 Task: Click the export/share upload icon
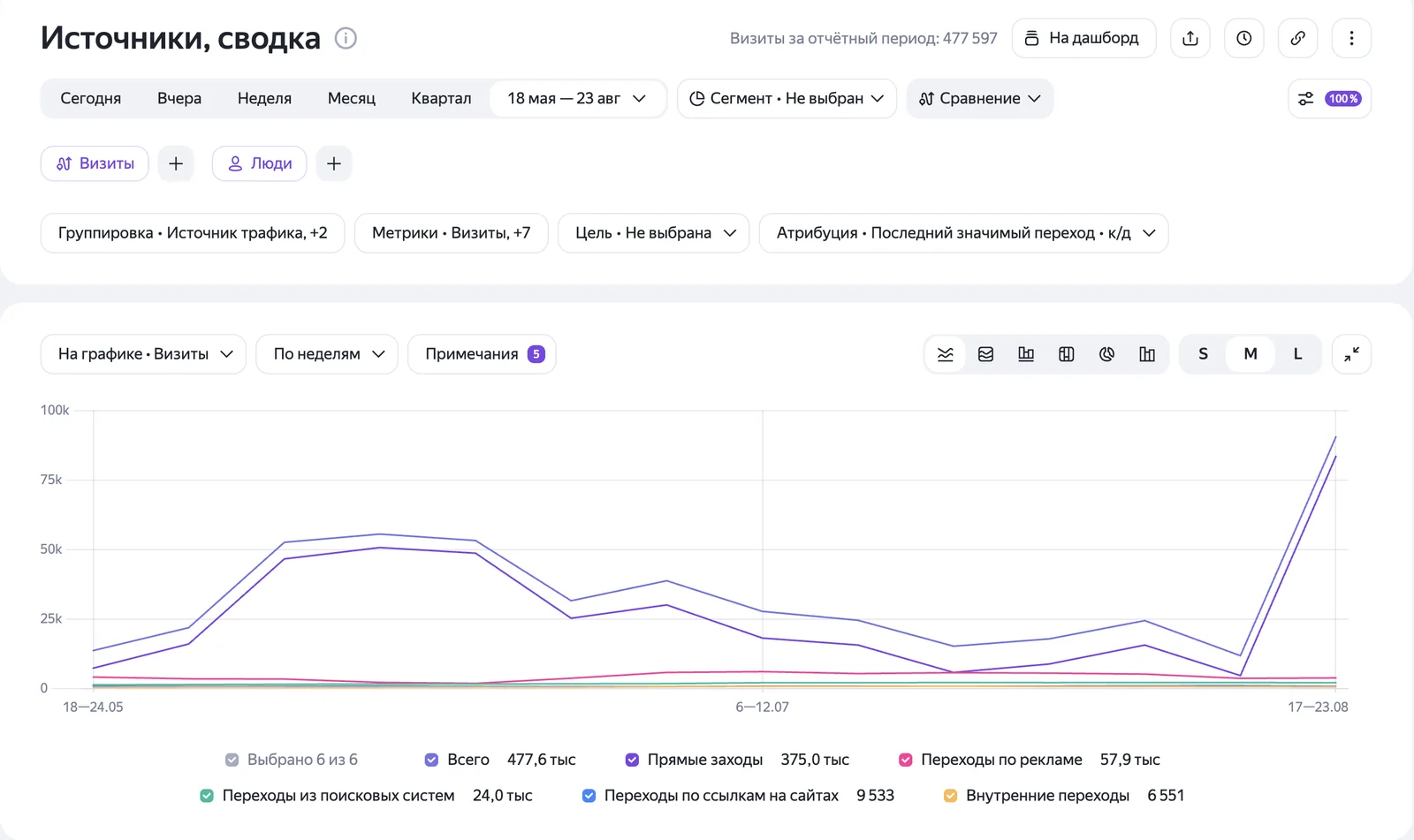tap(1190, 38)
